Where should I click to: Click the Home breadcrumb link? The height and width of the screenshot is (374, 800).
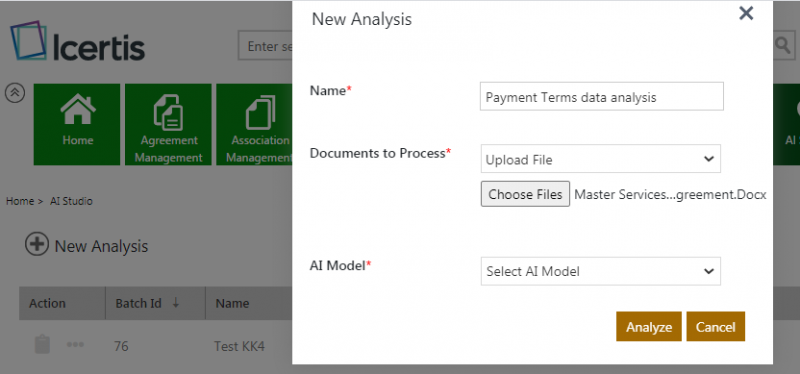(20, 201)
